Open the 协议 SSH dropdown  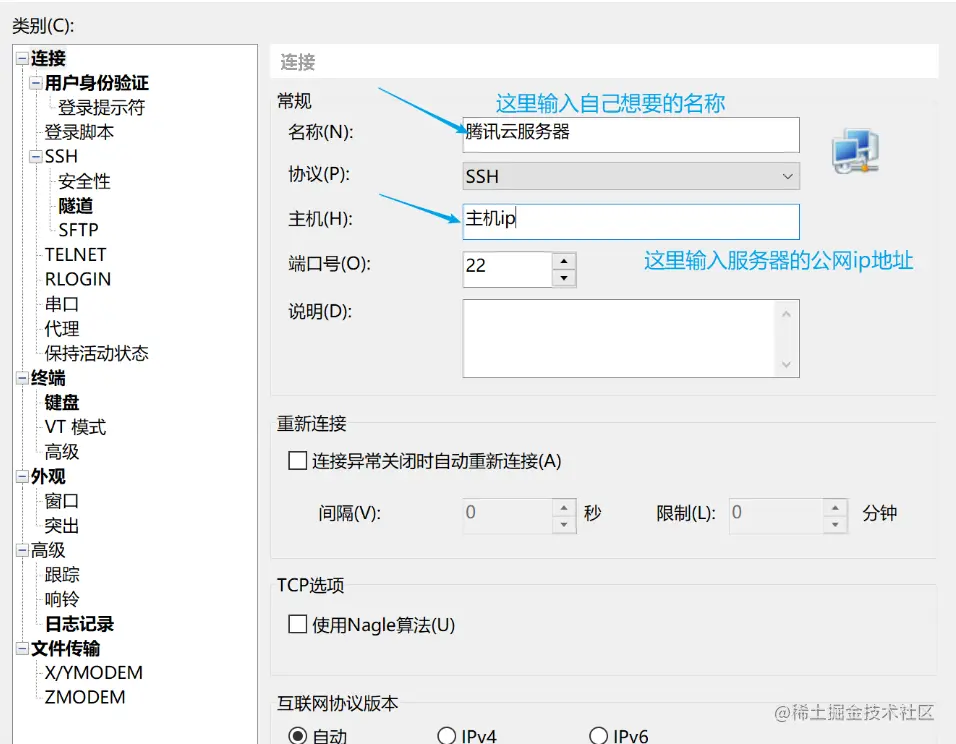[631, 176]
